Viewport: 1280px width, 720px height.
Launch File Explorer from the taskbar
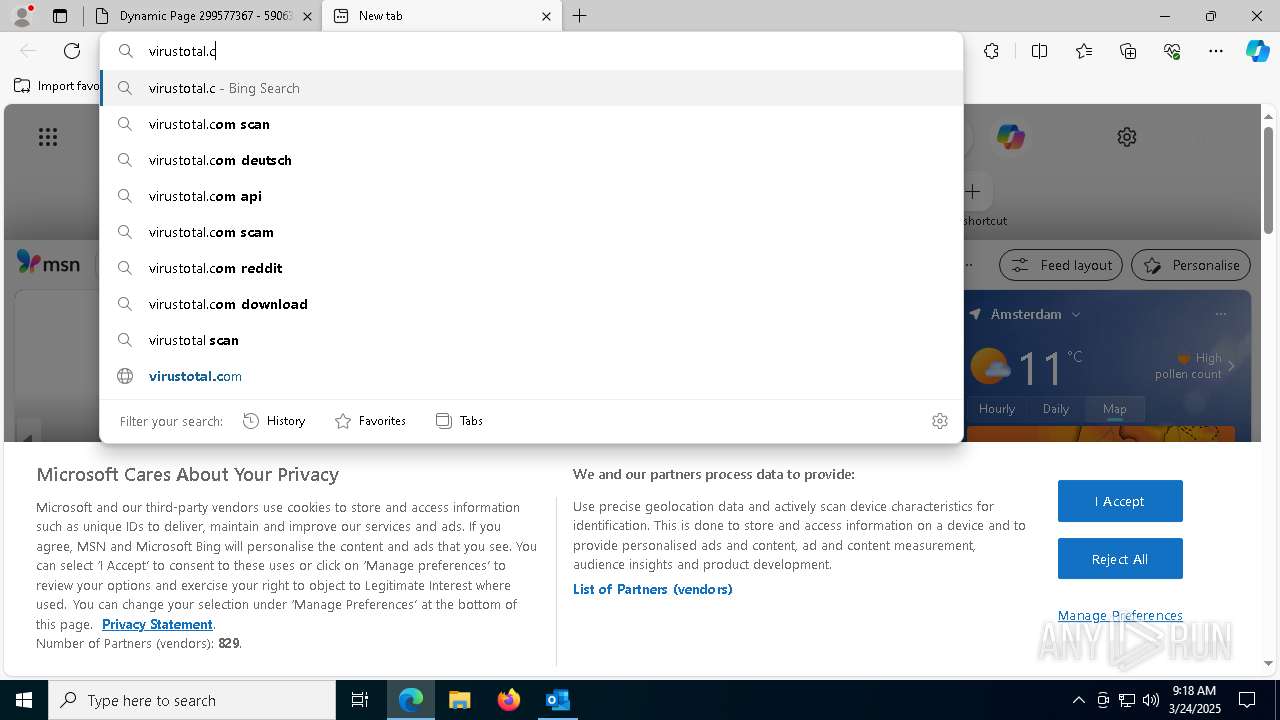click(x=459, y=700)
